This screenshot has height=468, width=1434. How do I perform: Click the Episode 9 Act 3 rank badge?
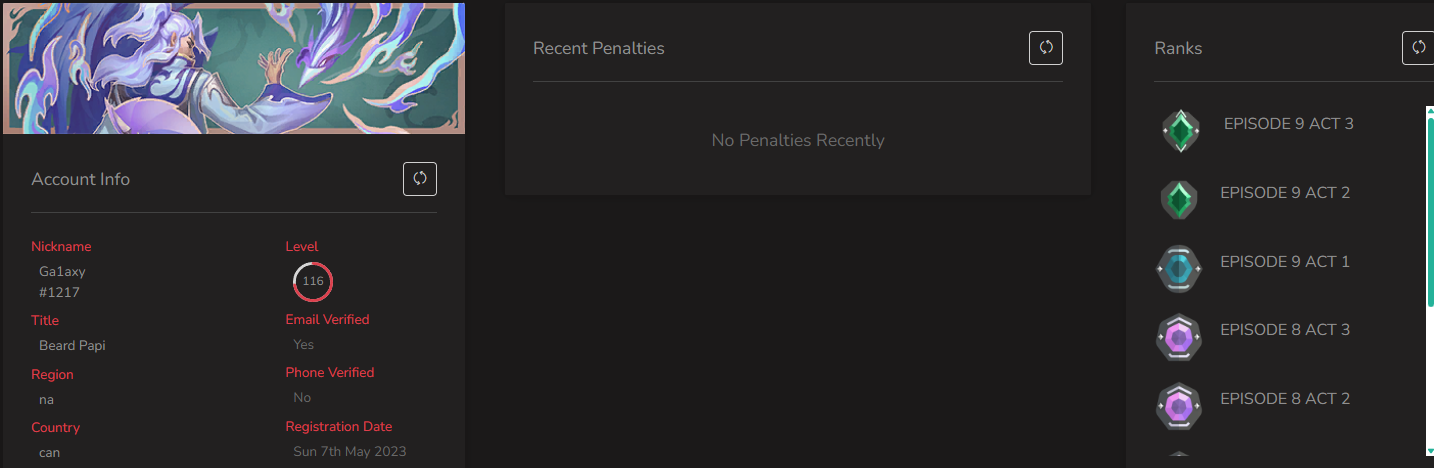click(x=1181, y=131)
